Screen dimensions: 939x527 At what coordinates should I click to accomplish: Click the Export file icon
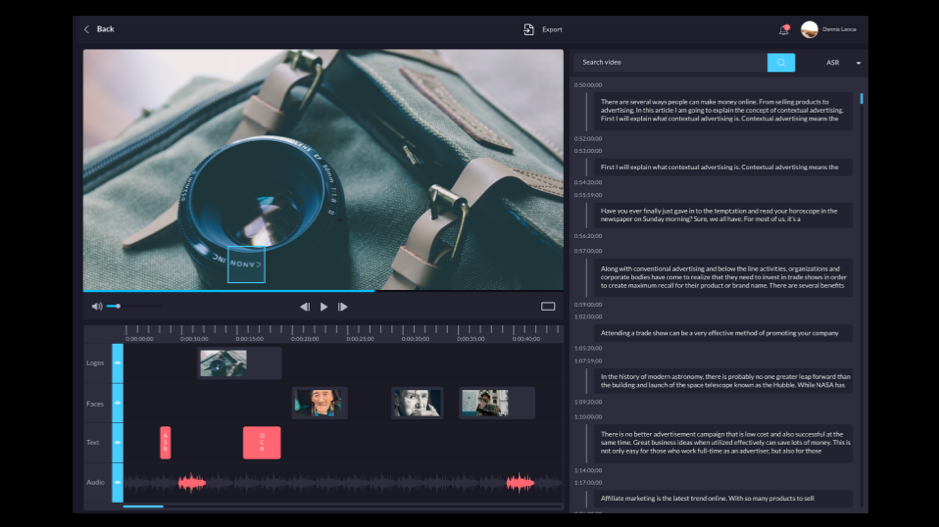tap(529, 29)
